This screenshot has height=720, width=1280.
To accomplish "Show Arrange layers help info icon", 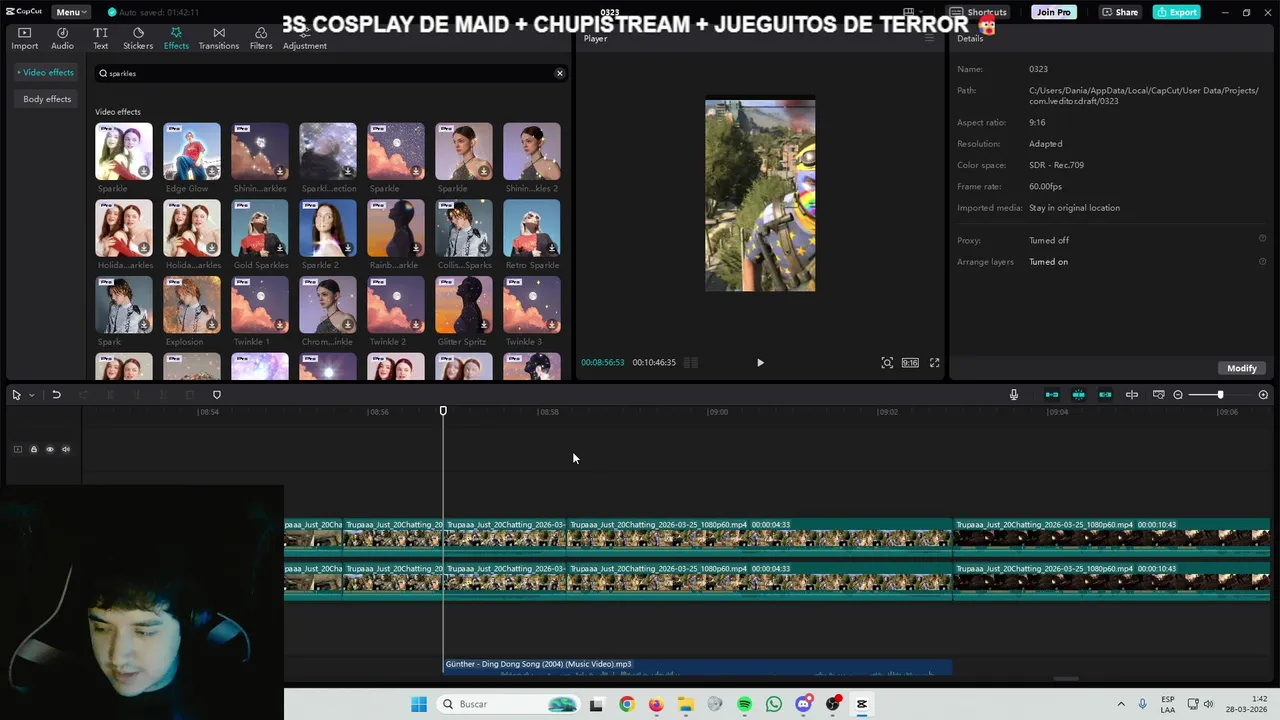I will click(1262, 261).
